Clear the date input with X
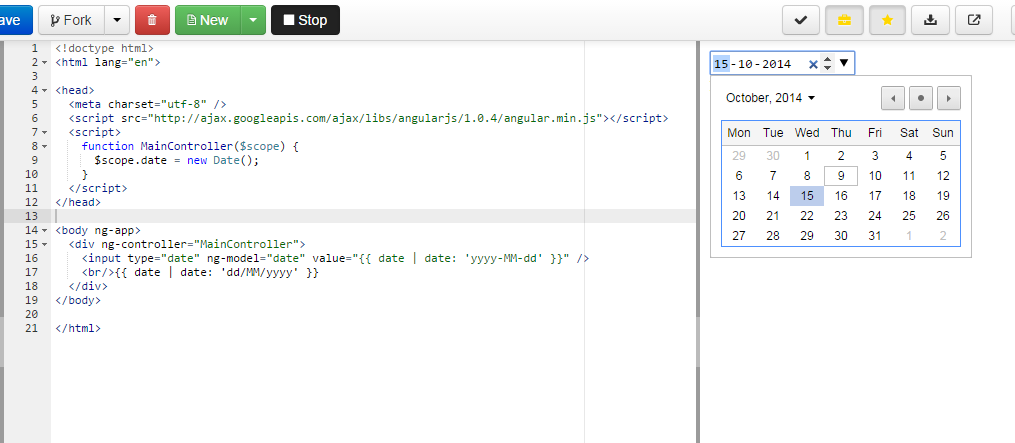1015x443 pixels. point(813,63)
